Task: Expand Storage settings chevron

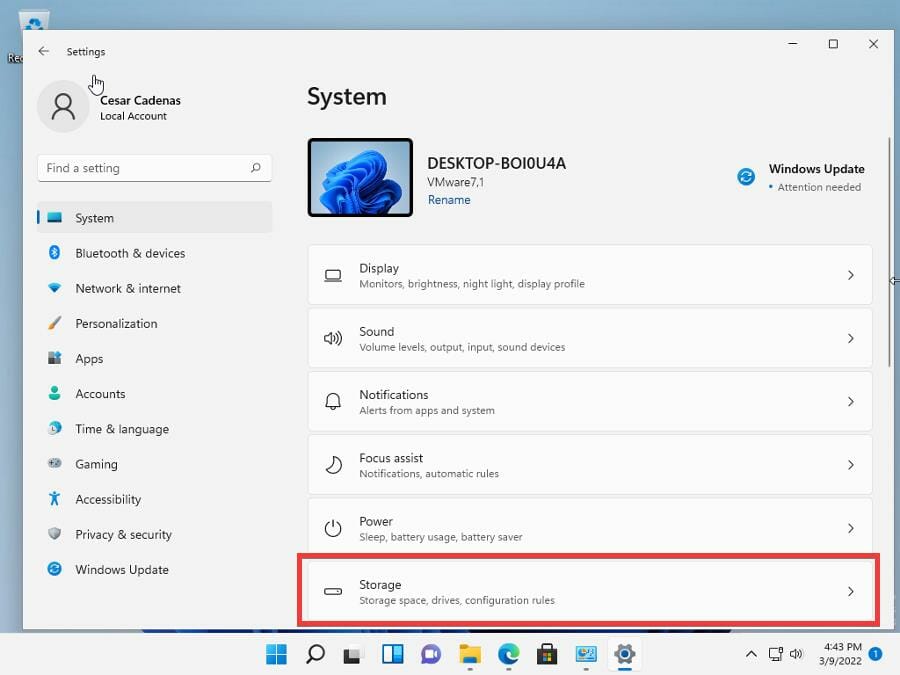Action: [851, 591]
